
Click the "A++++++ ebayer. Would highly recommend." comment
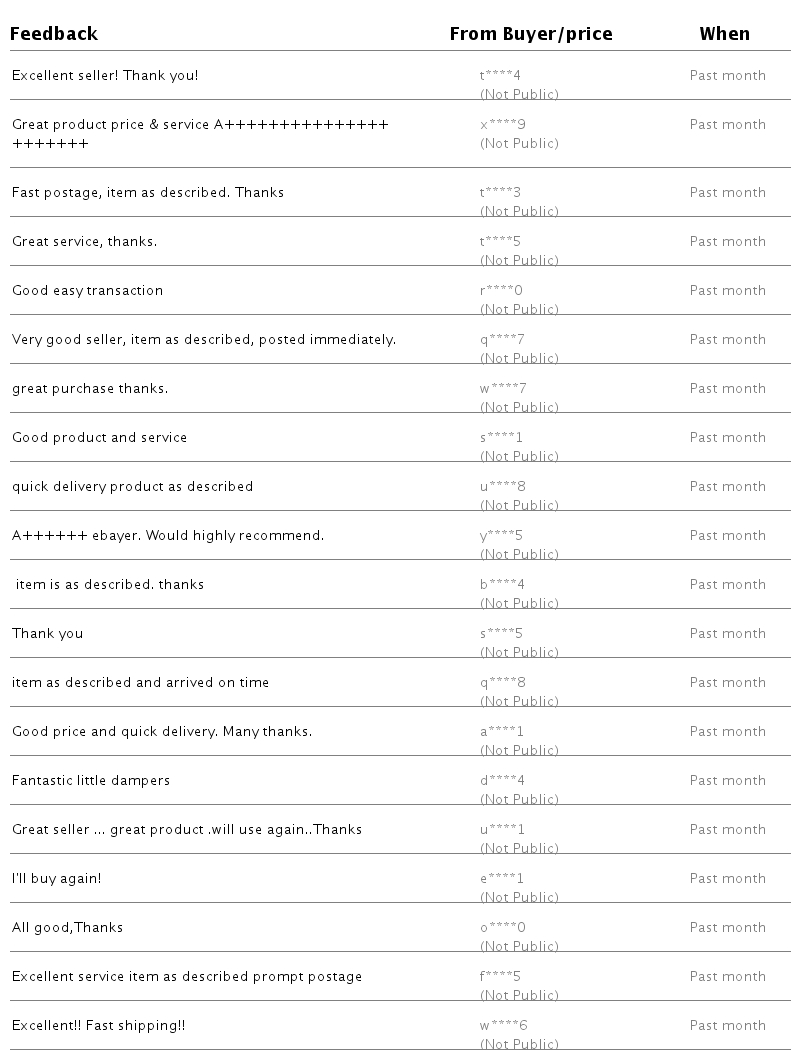point(168,535)
